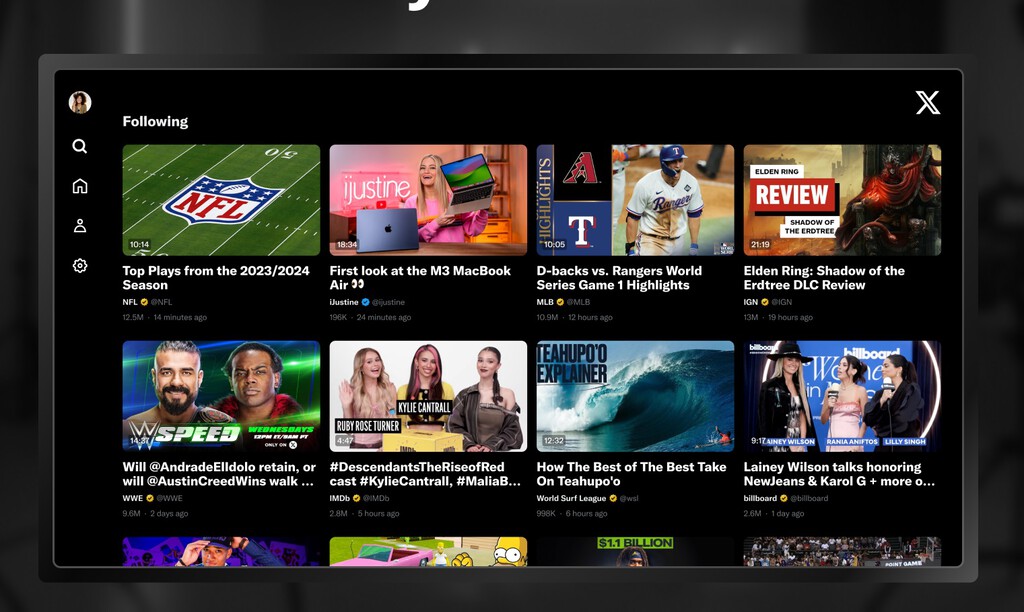Click the verified badge next to NFL
This screenshot has width=1024, height=612.
[144, 302]
